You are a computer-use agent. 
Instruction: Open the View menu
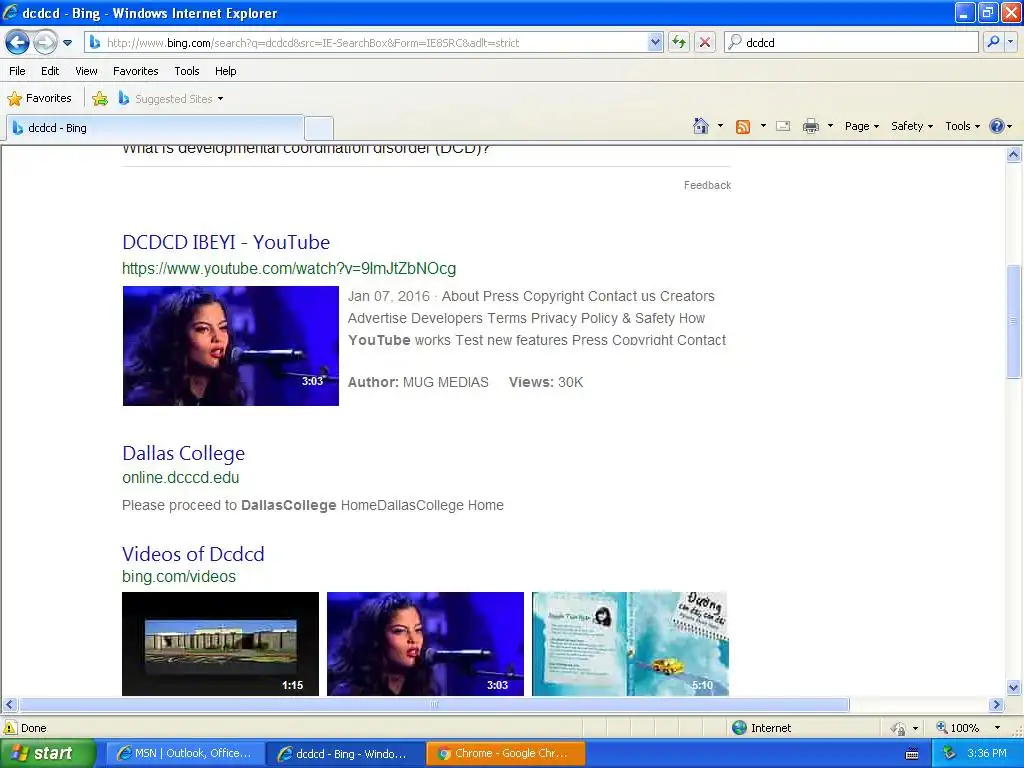click(x=86, y=71)
